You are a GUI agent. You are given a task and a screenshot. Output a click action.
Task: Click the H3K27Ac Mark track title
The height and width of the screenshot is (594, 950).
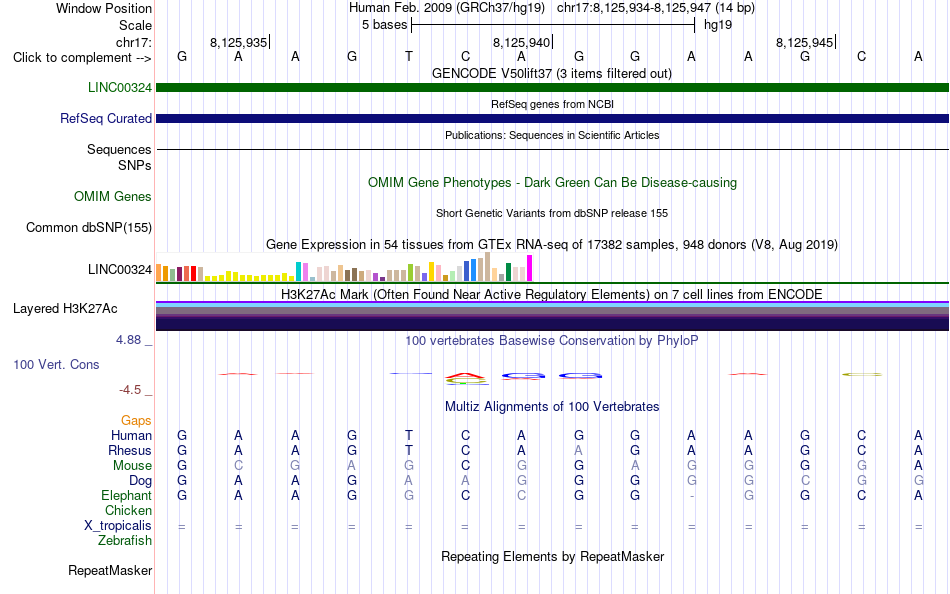tap(552, 295)
